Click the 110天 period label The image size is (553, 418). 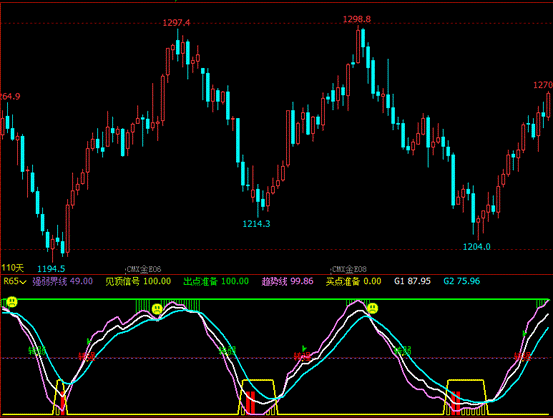pos(12,268)
